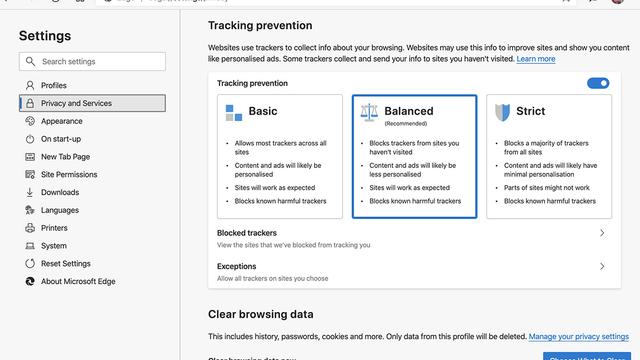Image resolution: width=640 pixels, height=360 pixels.
Task: Open the System settings section
Action: tap(53, 246)
